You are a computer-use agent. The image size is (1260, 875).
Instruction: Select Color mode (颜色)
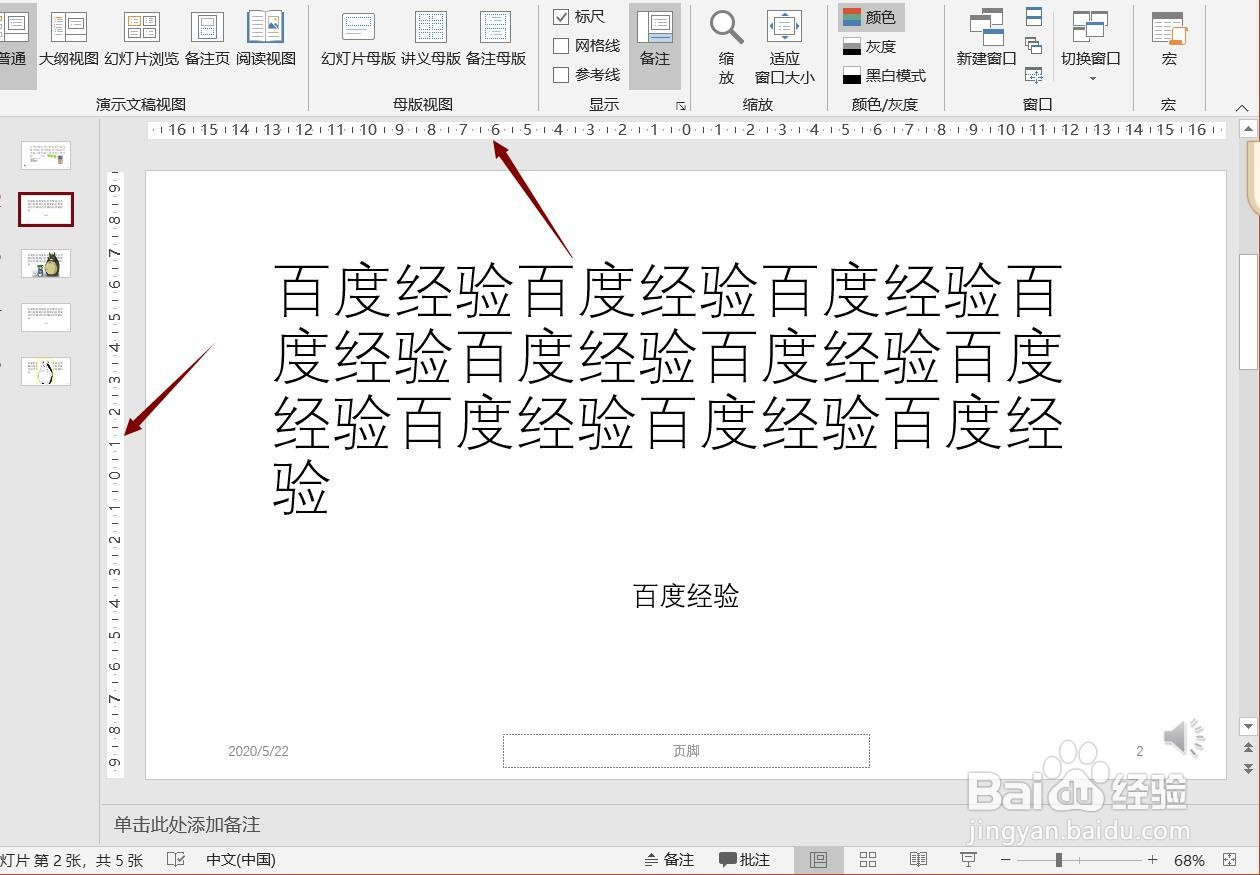click(x=870, y=17)
